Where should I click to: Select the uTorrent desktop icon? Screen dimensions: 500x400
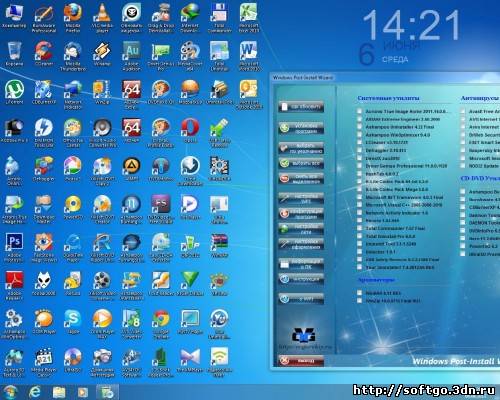[14, 92]
